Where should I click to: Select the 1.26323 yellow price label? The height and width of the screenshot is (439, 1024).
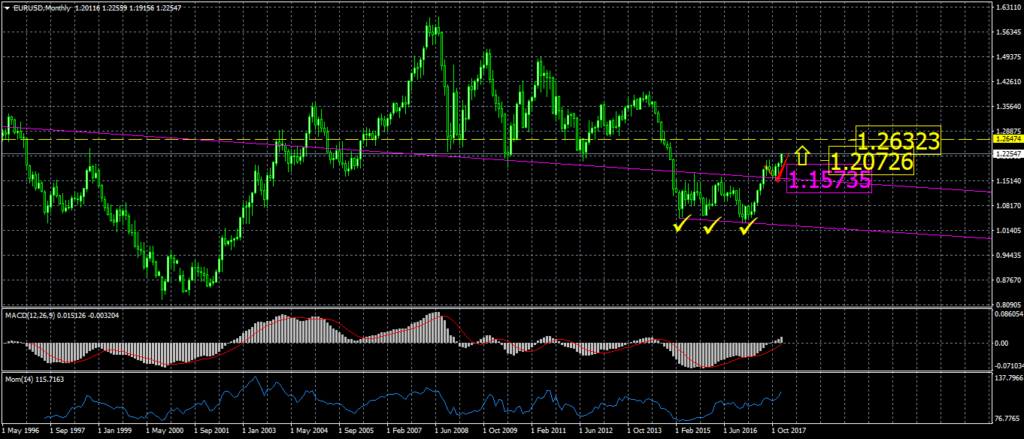coord(898,142)
